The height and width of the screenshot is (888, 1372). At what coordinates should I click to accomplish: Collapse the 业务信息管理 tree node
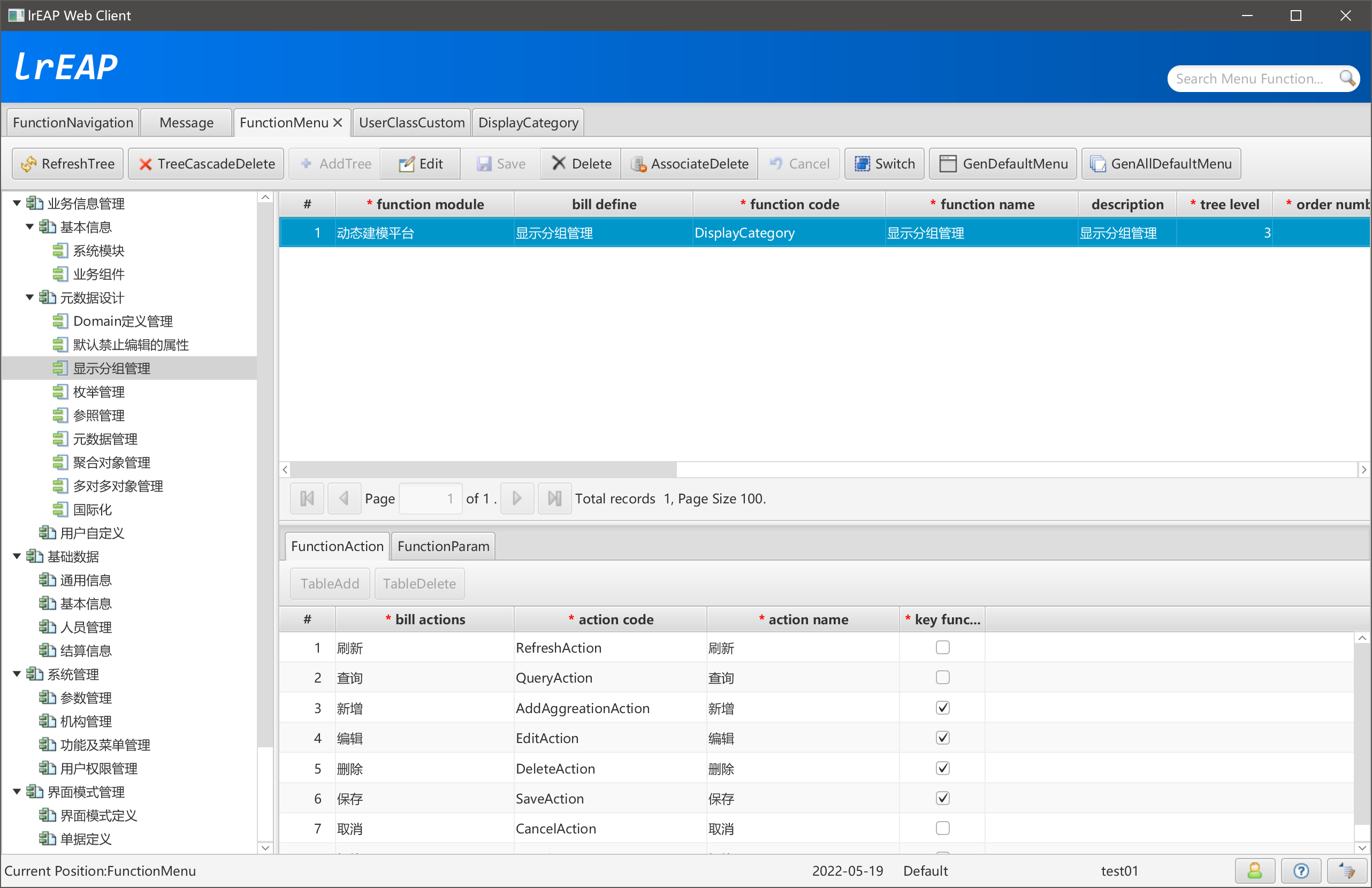point(17,203)
